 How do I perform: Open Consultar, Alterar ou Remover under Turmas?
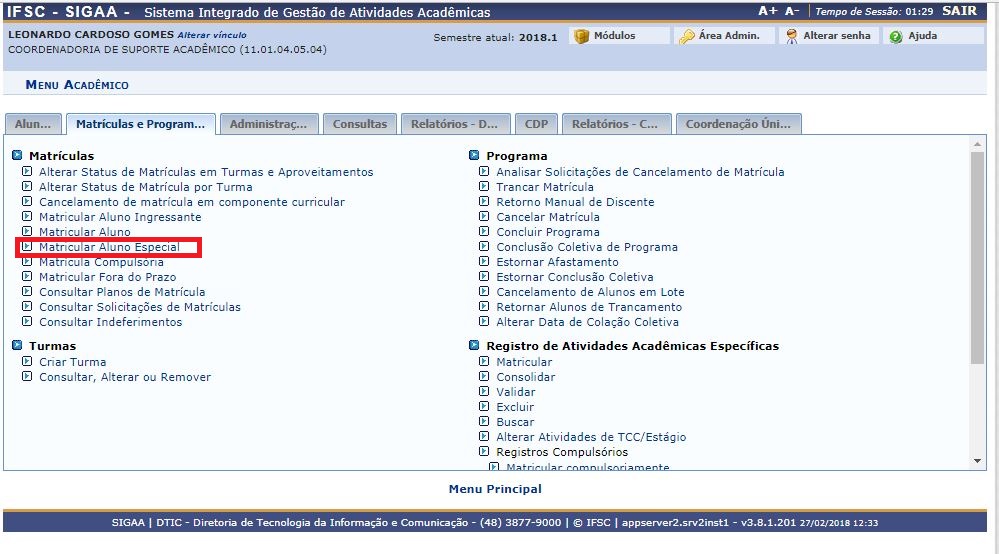125,377
